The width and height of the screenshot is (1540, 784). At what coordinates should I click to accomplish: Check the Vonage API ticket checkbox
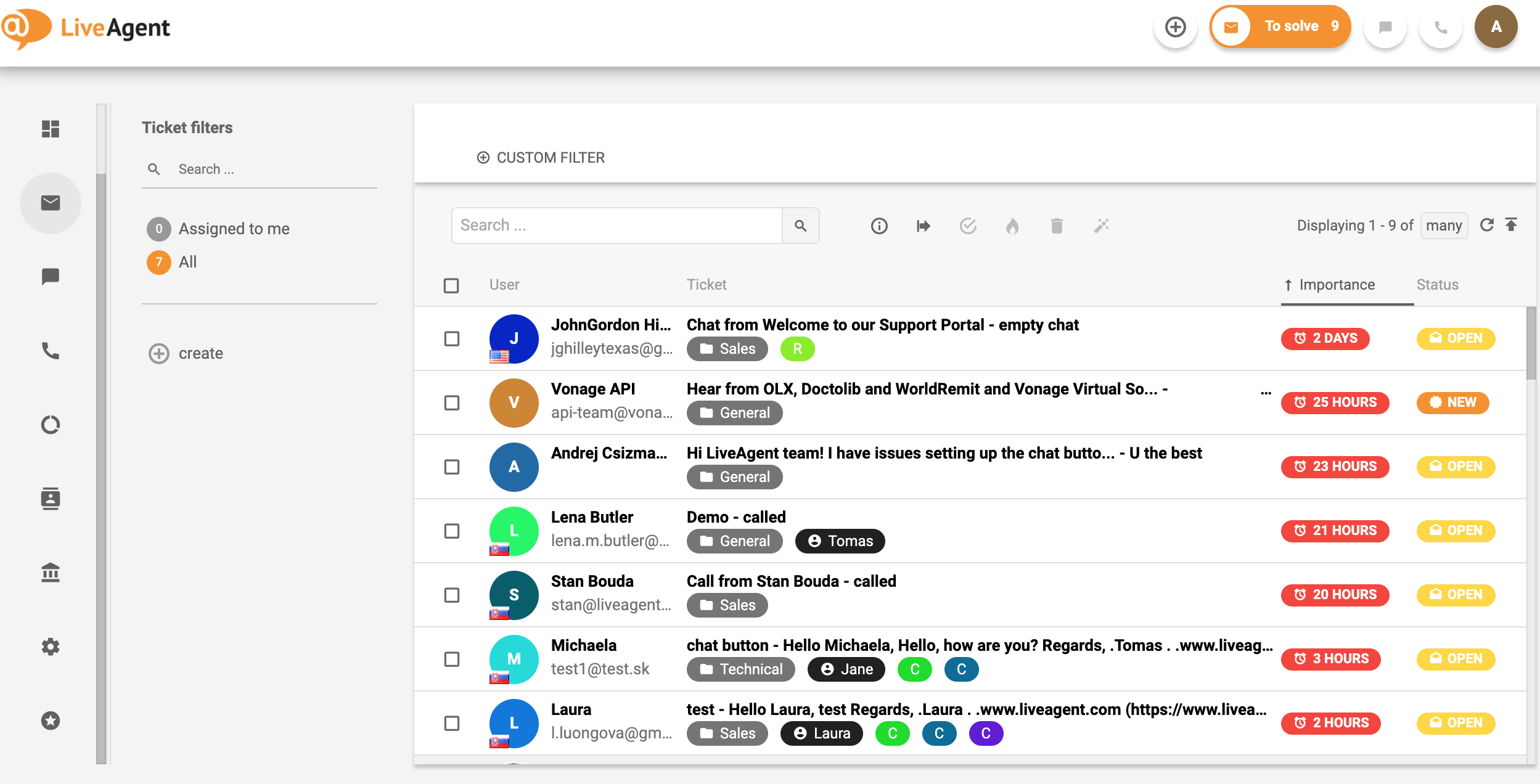[x=452, y=402]
